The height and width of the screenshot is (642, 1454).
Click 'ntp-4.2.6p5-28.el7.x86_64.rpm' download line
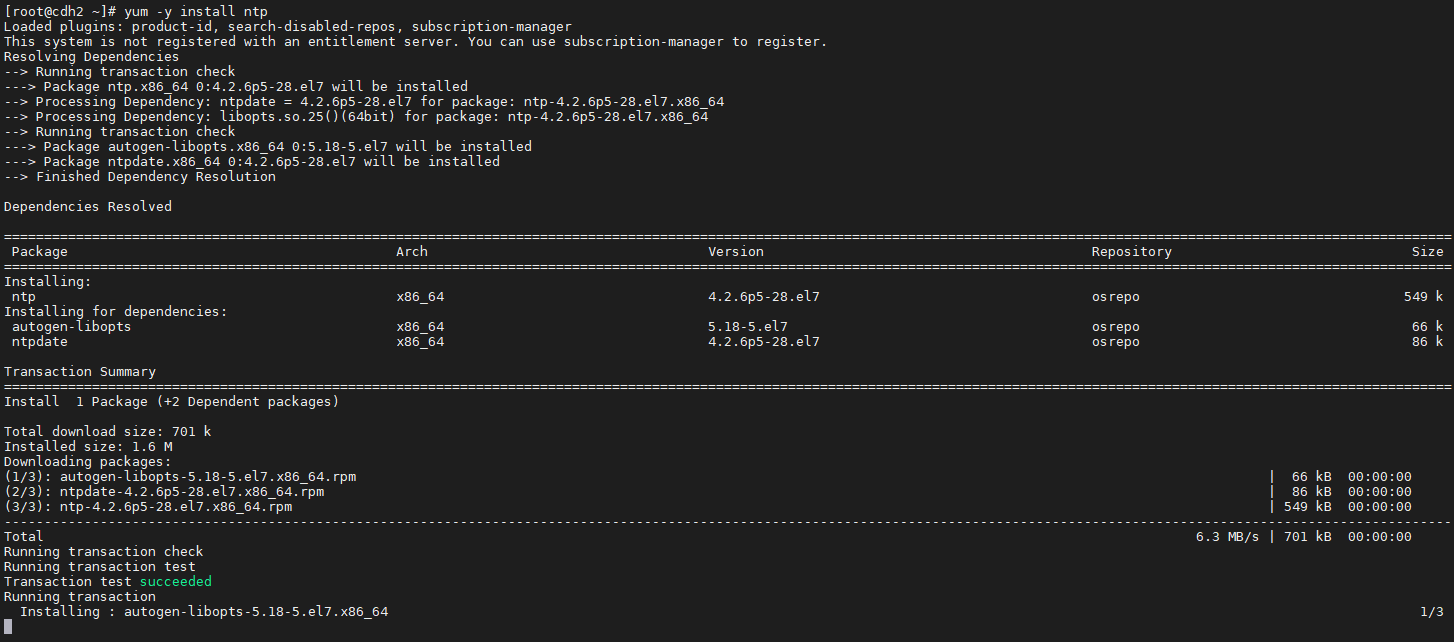pyautogui.click(x=148, y=507)
